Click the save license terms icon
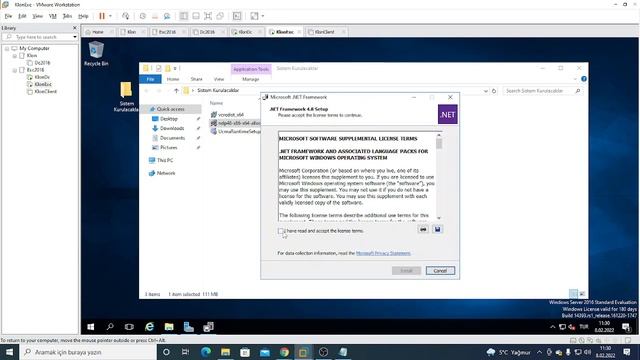640x360 pixels. click(x=437, y=229)
